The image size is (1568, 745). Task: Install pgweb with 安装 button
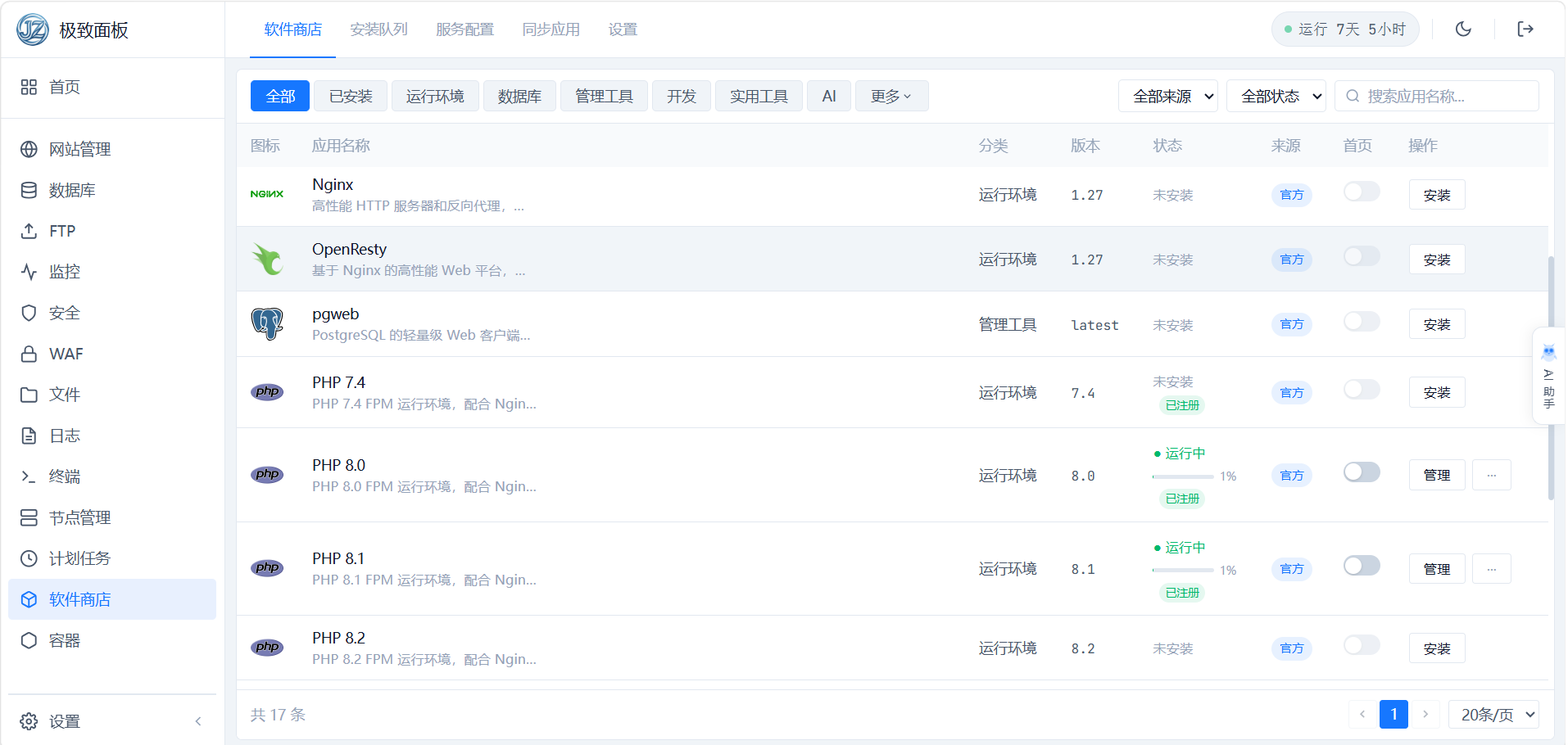1437,325
